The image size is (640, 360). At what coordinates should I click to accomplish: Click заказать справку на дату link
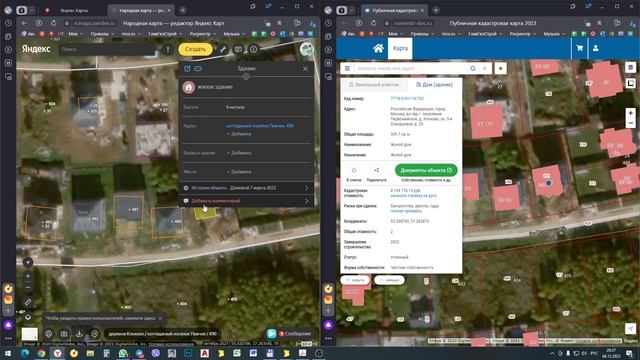click(413, 196)
